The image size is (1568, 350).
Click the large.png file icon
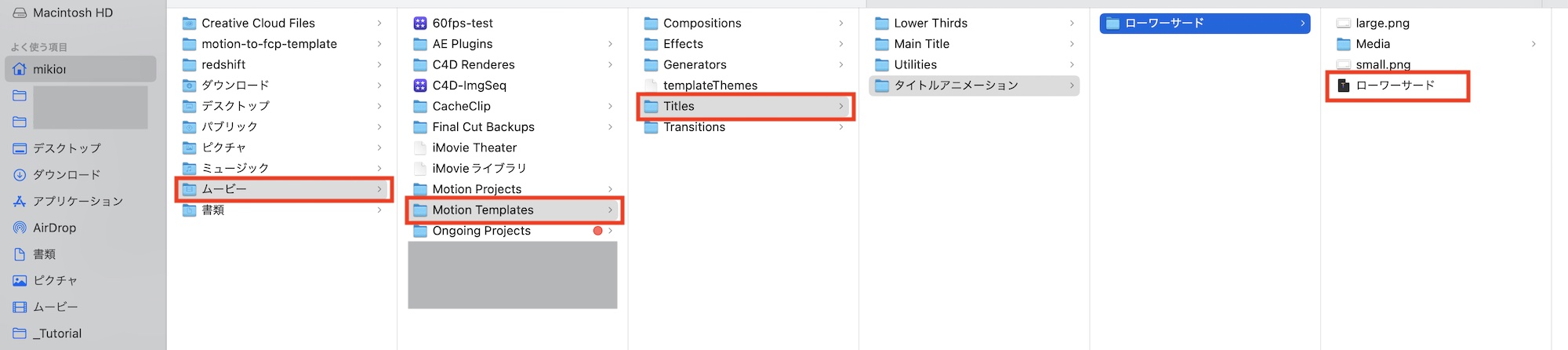tap(1344, 24)
